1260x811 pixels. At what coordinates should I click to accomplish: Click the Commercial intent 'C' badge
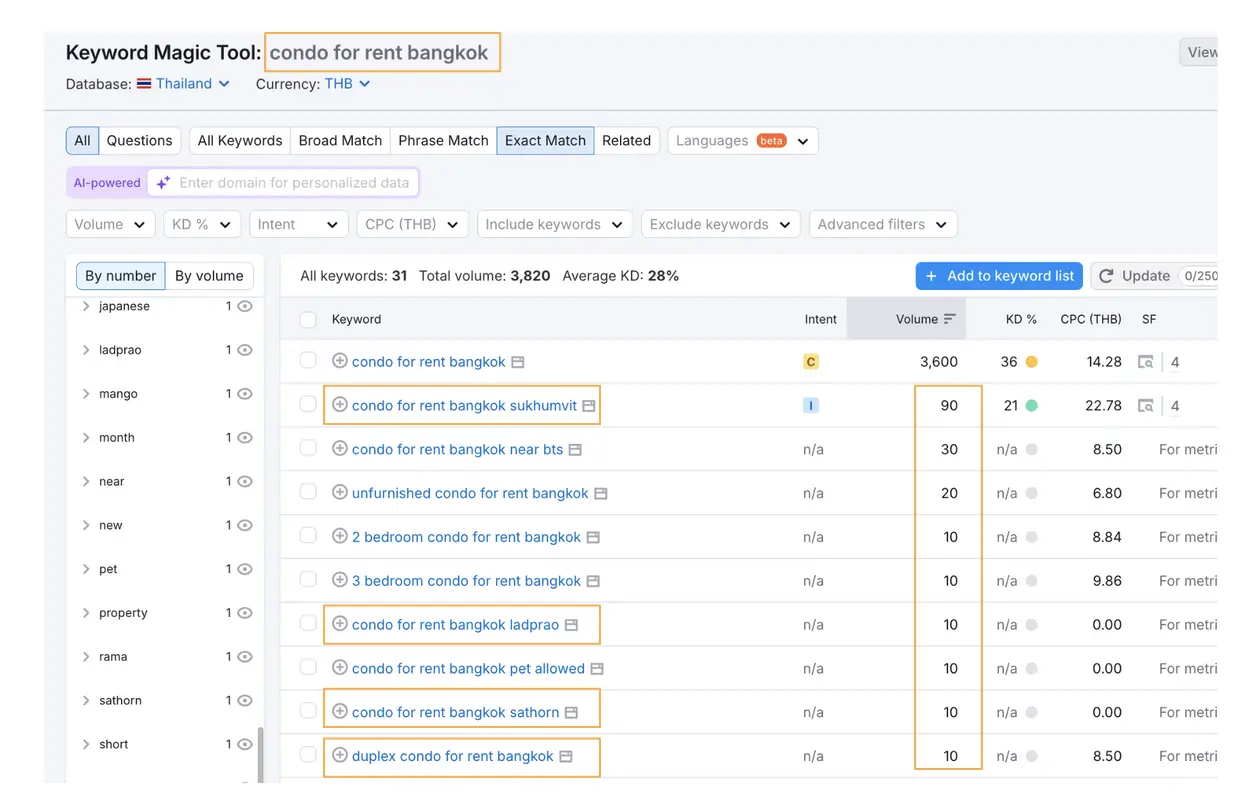coord(811,362)
